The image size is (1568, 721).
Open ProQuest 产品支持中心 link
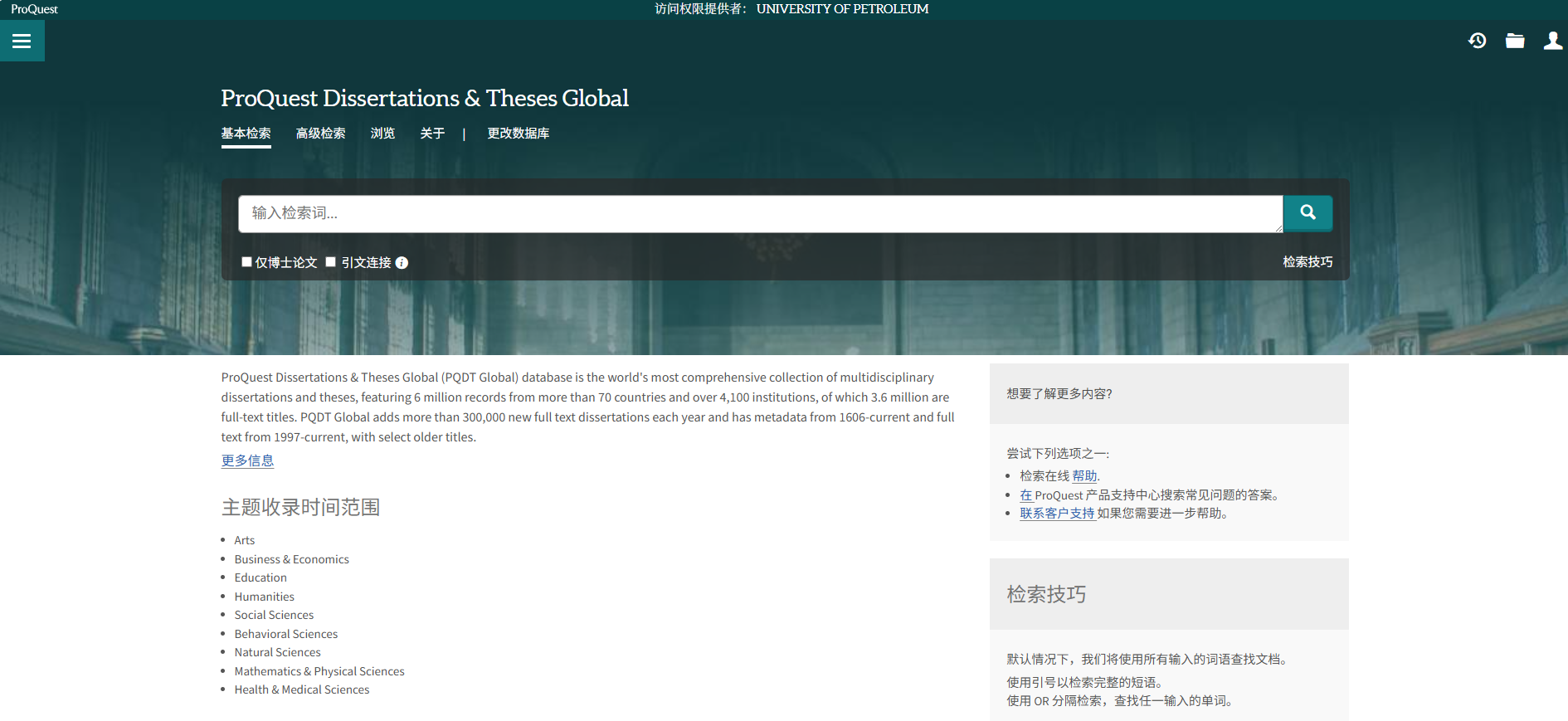(x=1025, y=495)
